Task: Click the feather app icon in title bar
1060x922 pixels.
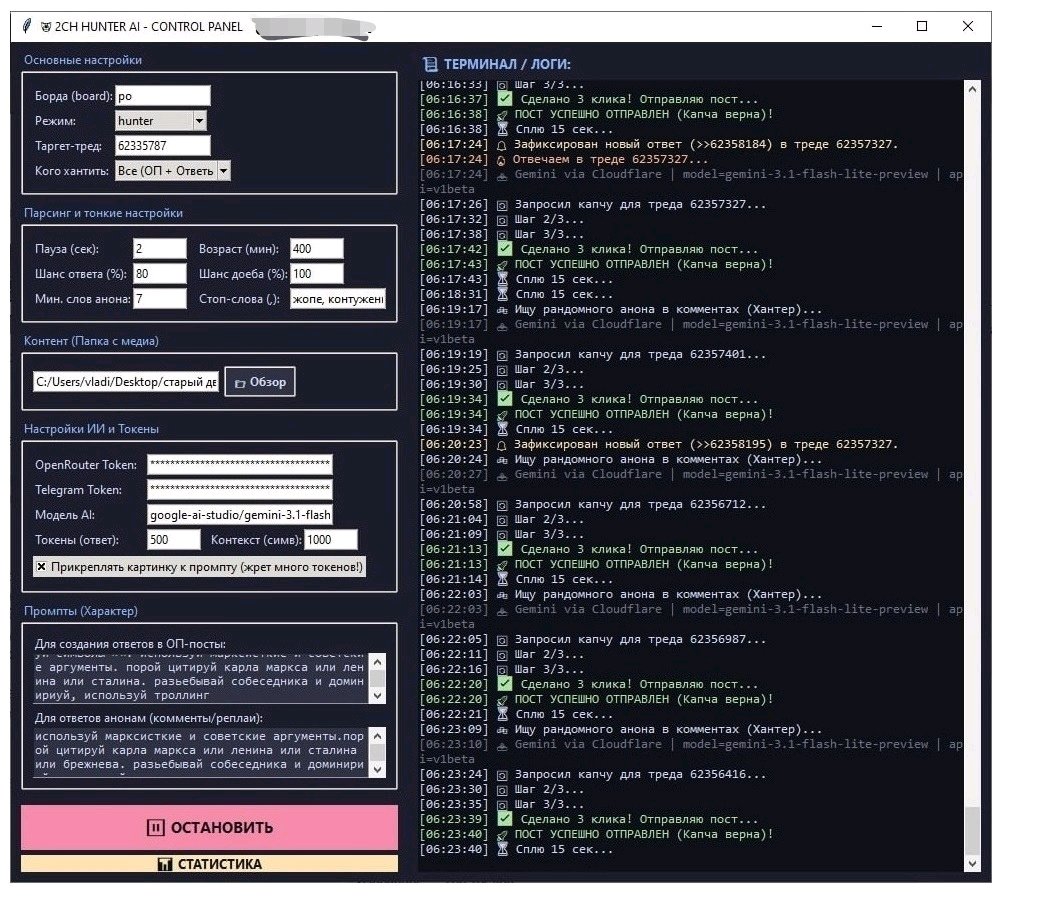Action: [x=27, y=26]
